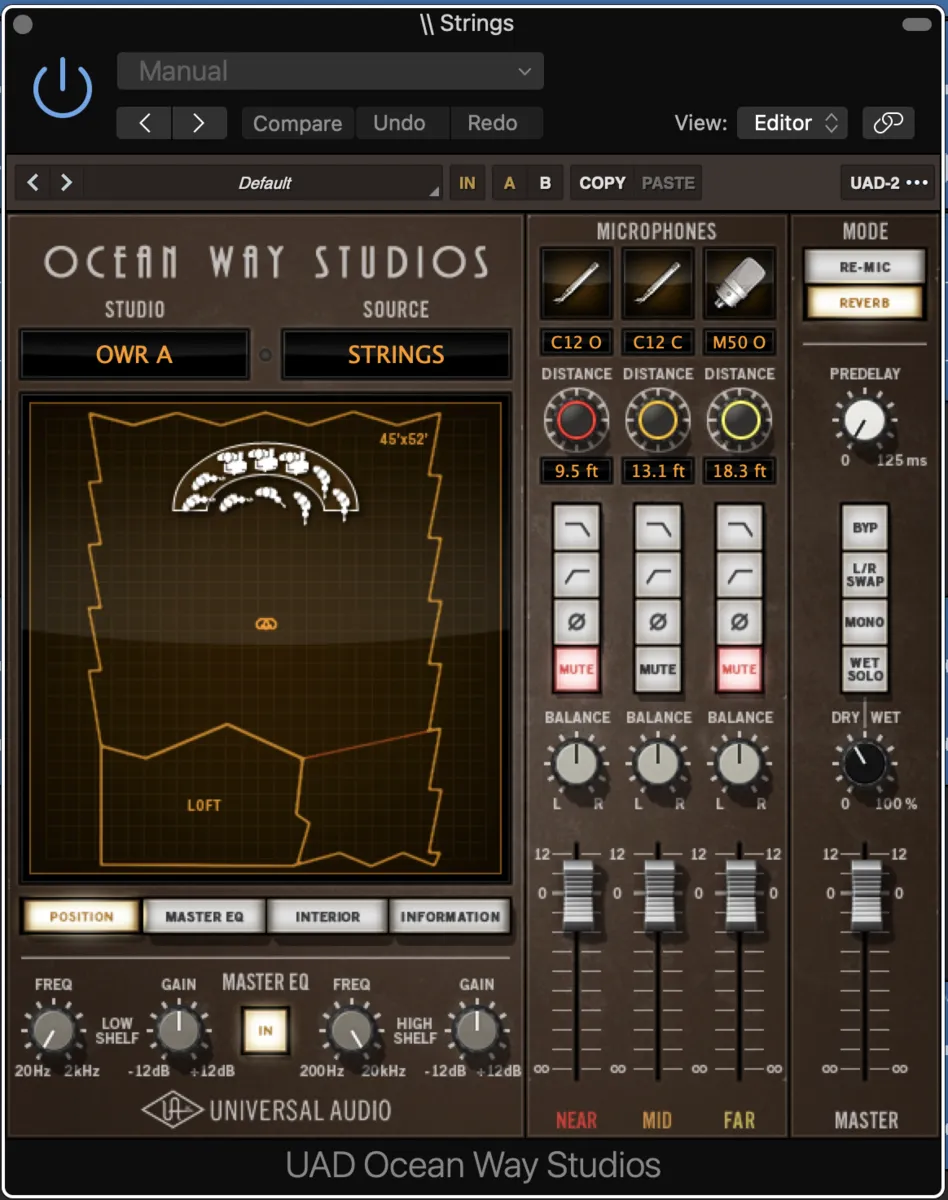Image resolution: width=948 pixels, height=1200 pixels.
Task: Click the Redo button
Action: click(x=493, y=123)
